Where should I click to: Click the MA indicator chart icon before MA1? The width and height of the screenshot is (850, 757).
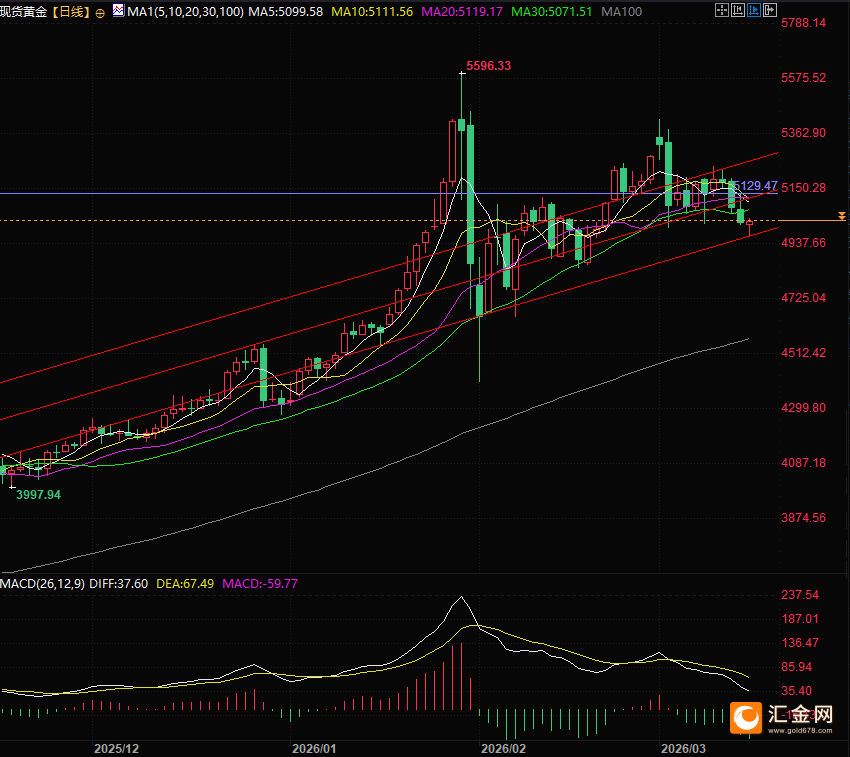point(118,10)
